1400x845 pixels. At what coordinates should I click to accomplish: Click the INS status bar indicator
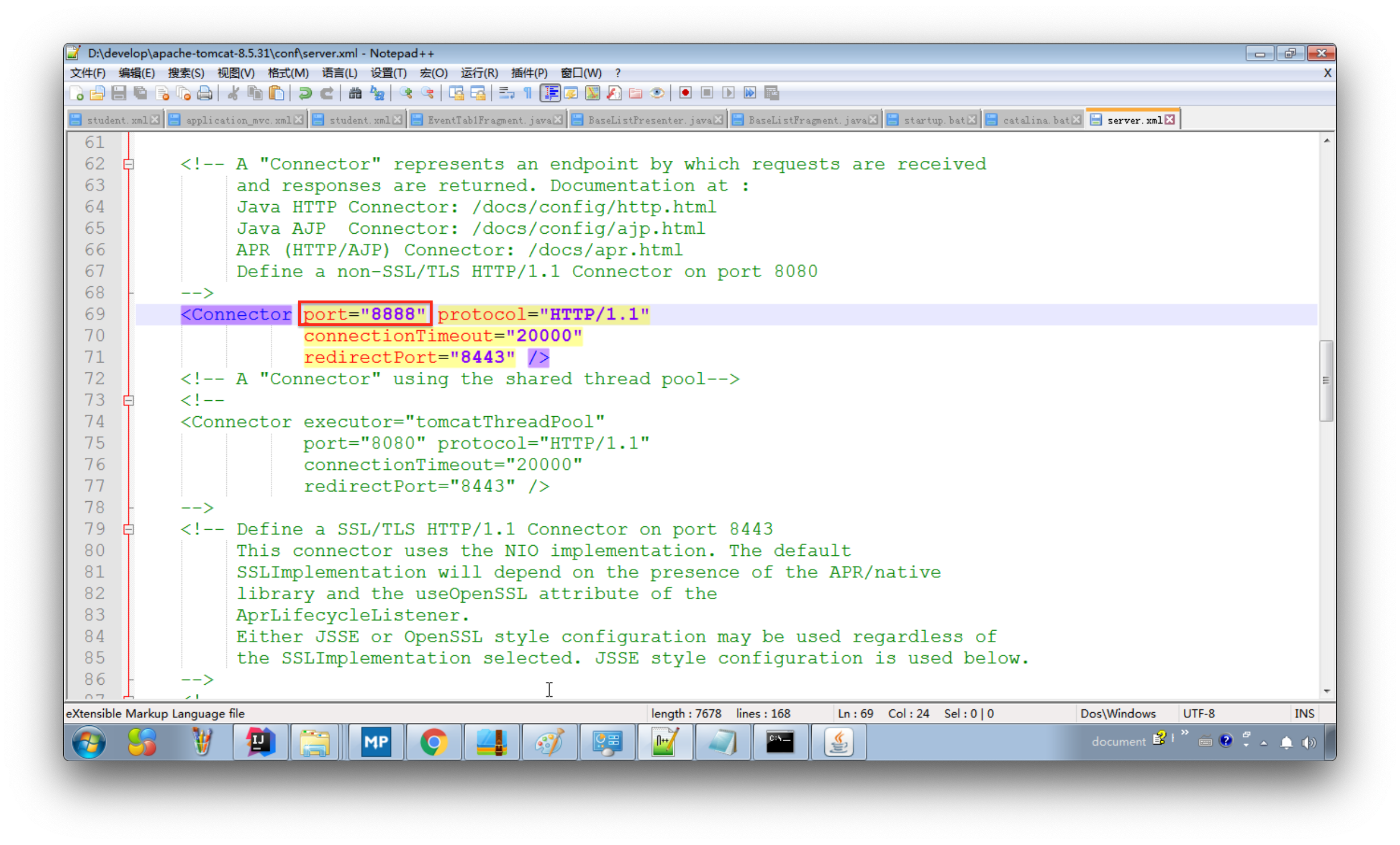pos(1304,713)
